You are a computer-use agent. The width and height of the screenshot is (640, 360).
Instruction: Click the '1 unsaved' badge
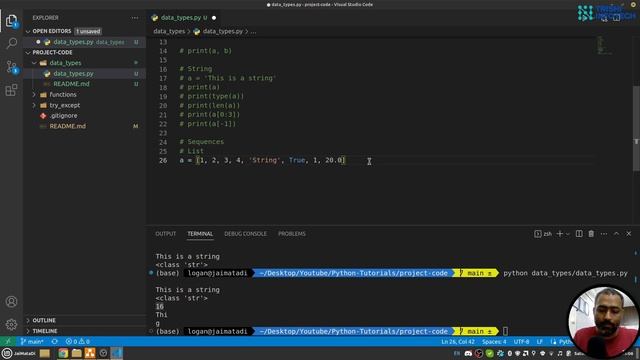88,31
